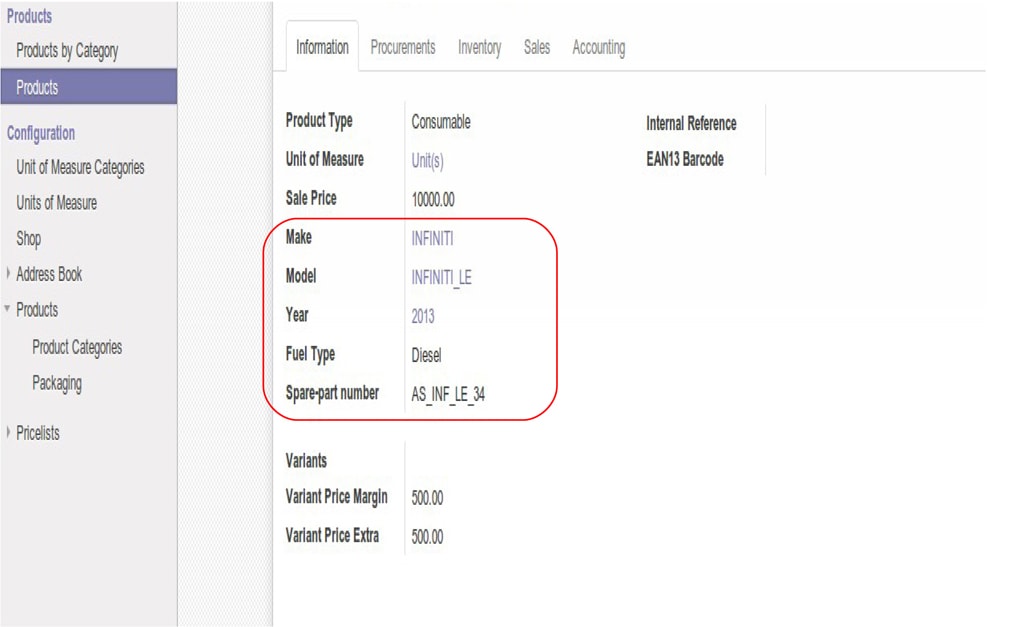Open Pricelists menu item
The height and width of the screenshot is (627, 1015).
[38, 433]
